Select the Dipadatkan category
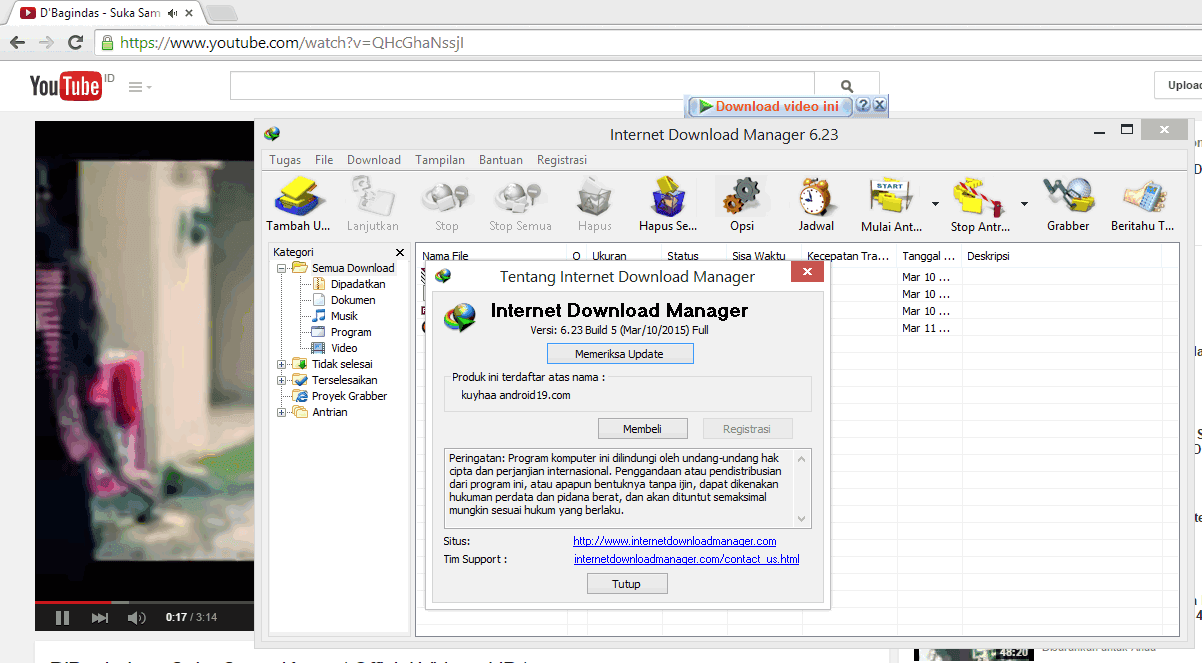This screenshot has height=663, width=1202. coord(358,284)
